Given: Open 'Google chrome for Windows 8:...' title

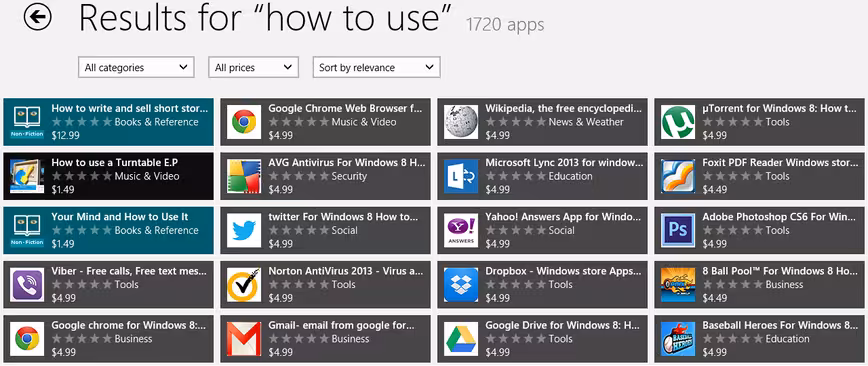Looking at the screenshot, I should coord(128,326).
